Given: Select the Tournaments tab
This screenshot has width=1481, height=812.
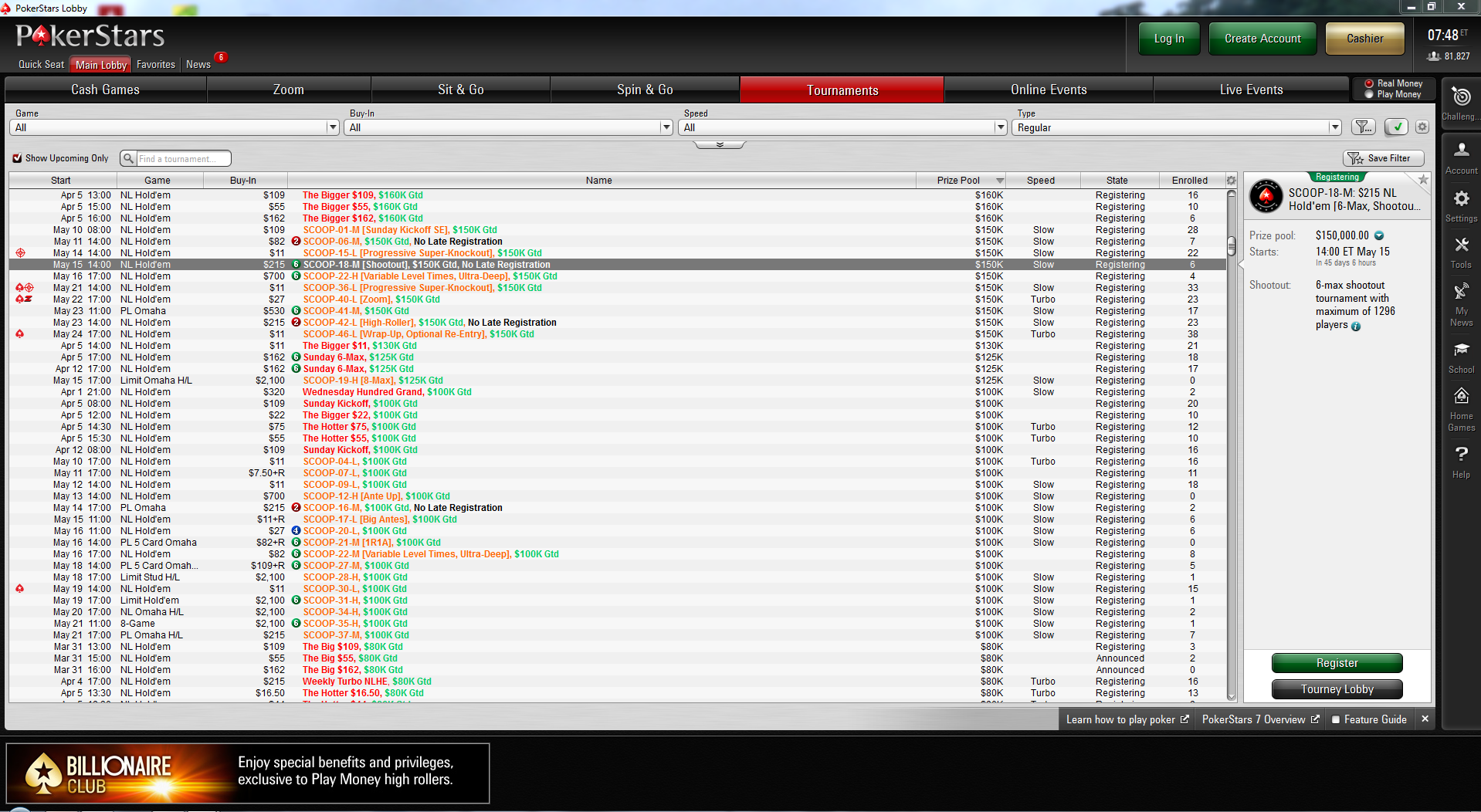Looking at the screenshot, I should coord(842,90).
